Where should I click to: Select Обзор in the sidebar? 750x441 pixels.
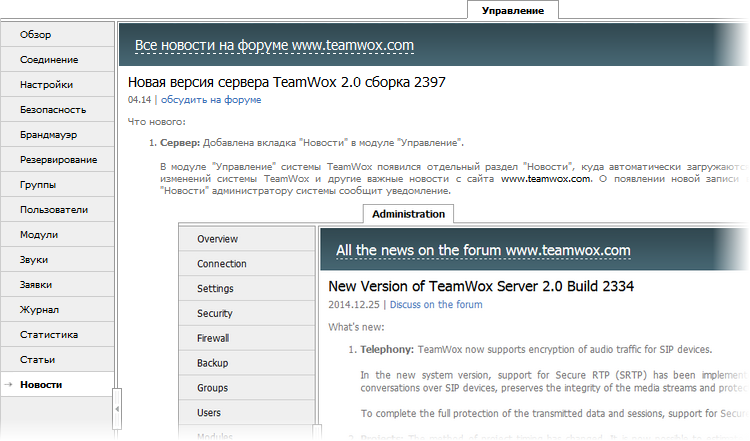pyautogui.click(x=57, y=34)
